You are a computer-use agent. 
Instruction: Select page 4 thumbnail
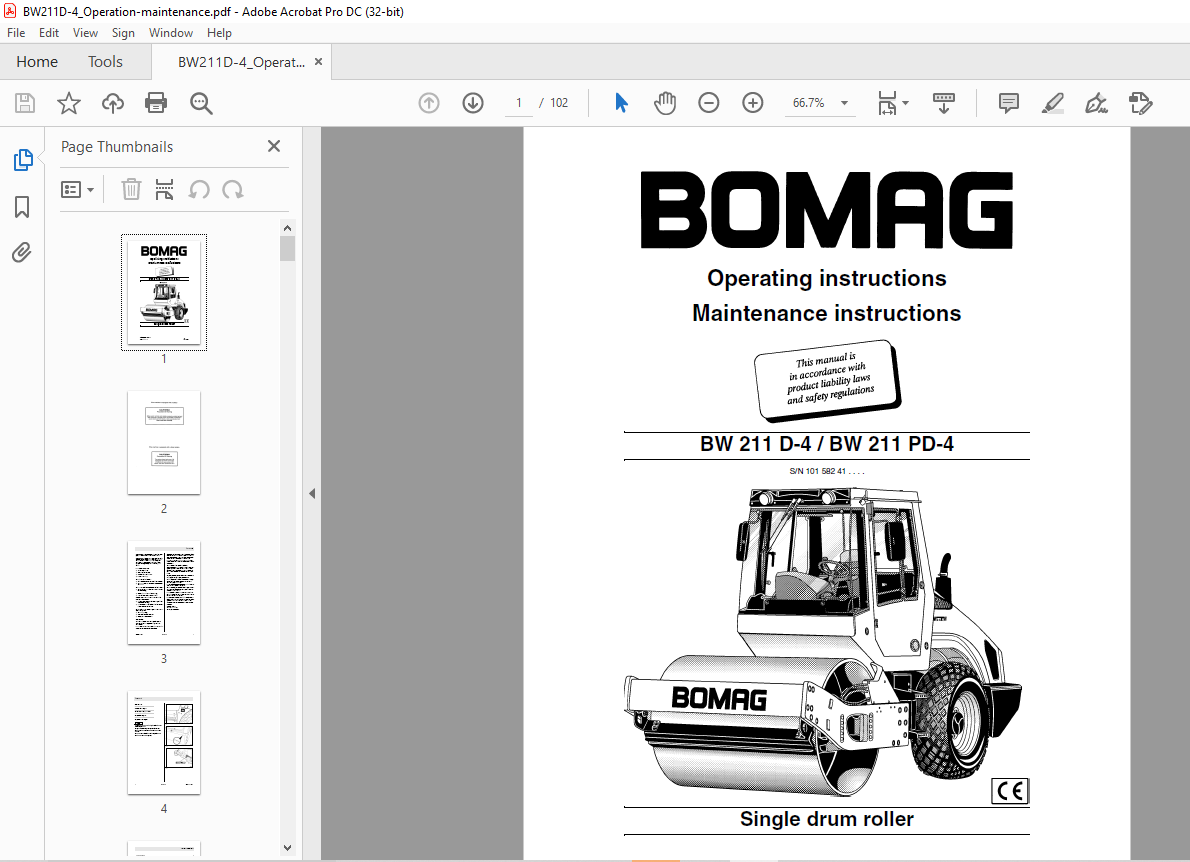164,743
